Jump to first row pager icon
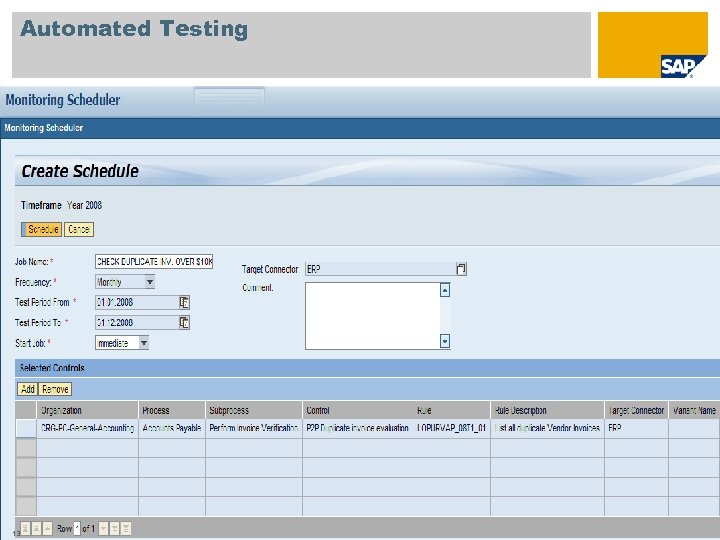The width and height of the screenshot is (720, 540). pos(25,529)
